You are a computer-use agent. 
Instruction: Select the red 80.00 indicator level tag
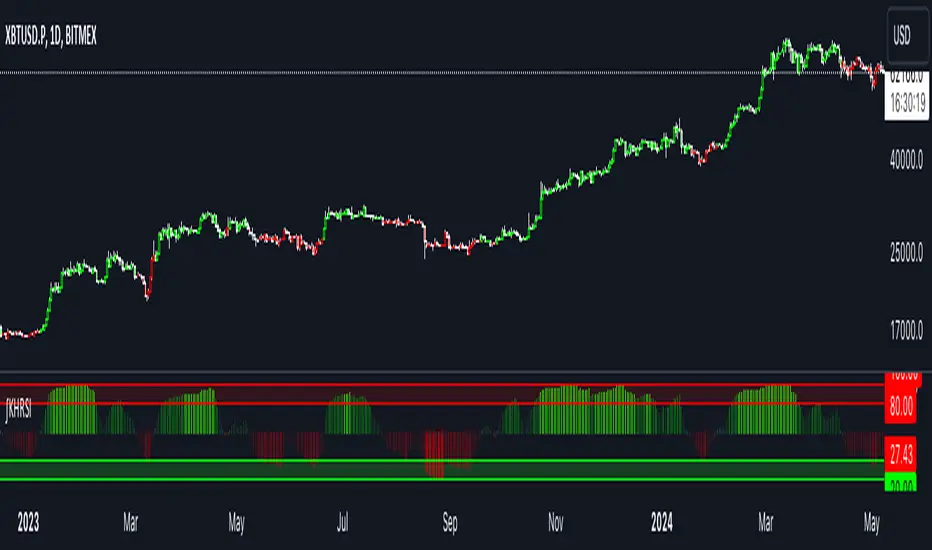(900, 407)
